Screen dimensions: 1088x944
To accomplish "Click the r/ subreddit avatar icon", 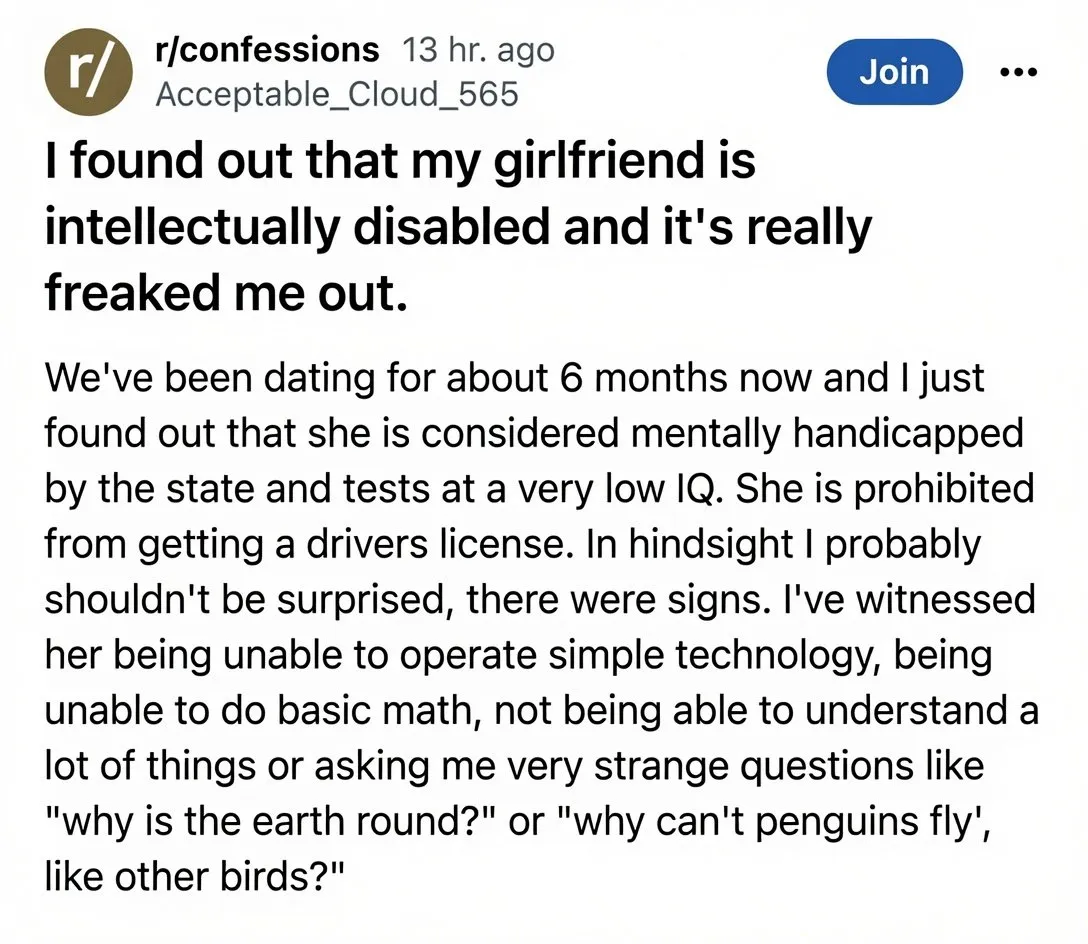I will [x=88, y=71].
